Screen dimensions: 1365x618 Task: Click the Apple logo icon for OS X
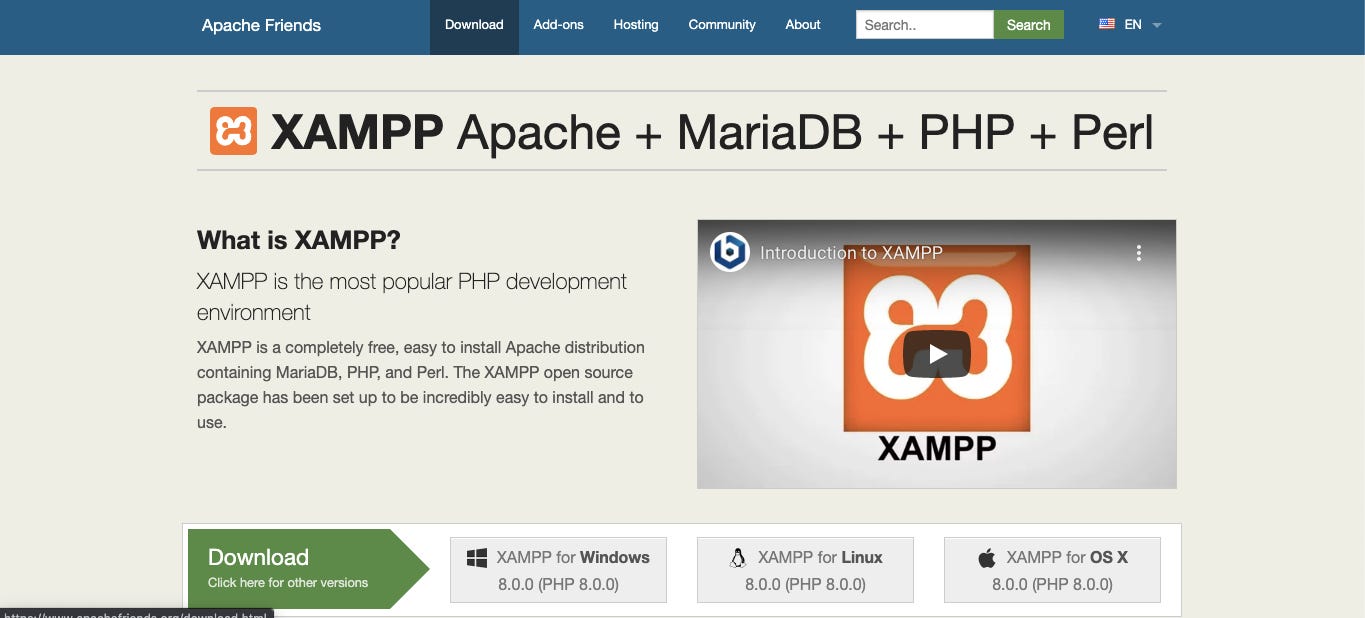click(x=987, y=558)
